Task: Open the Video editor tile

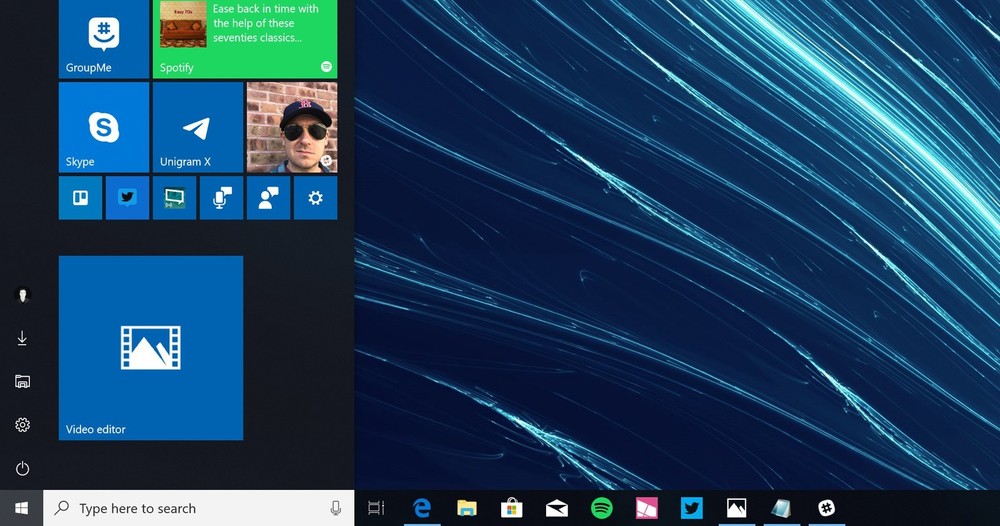Action: point(151,347)
